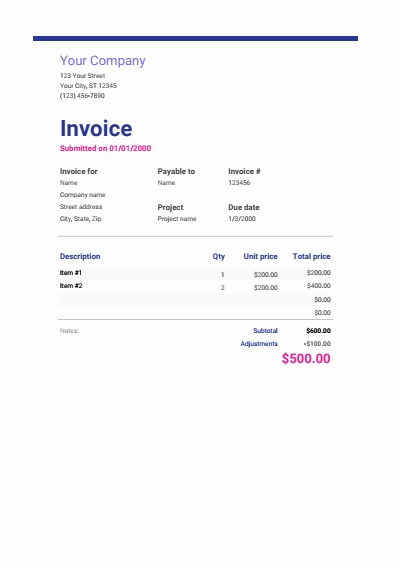
Task: Click the quantity 1 for Item #1
Action: pos(223,275)
